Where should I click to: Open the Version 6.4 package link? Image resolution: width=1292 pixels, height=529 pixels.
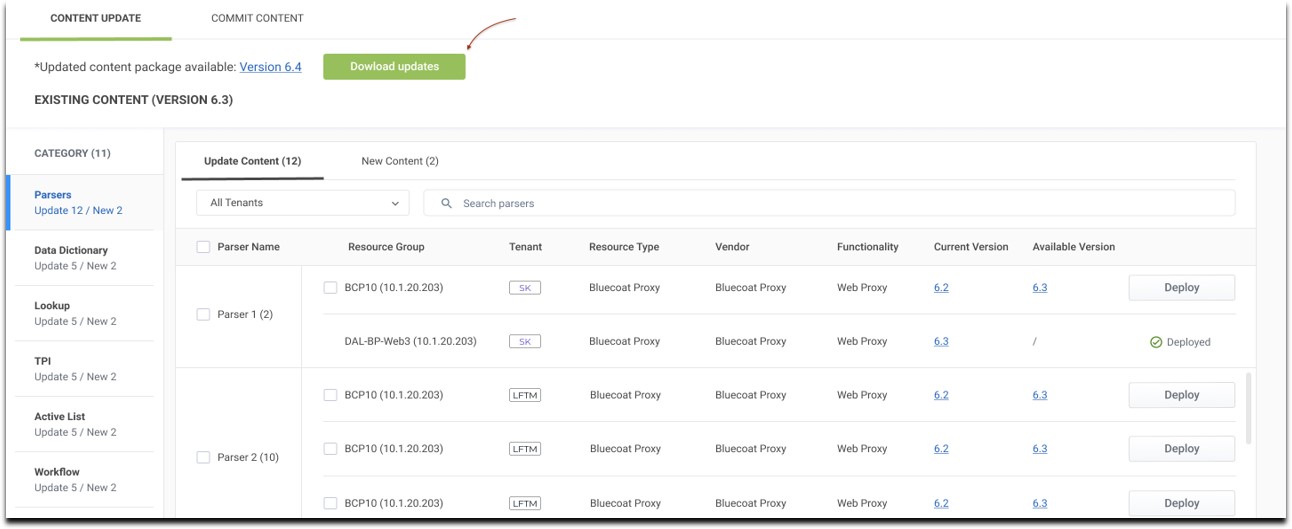(270, 67)
